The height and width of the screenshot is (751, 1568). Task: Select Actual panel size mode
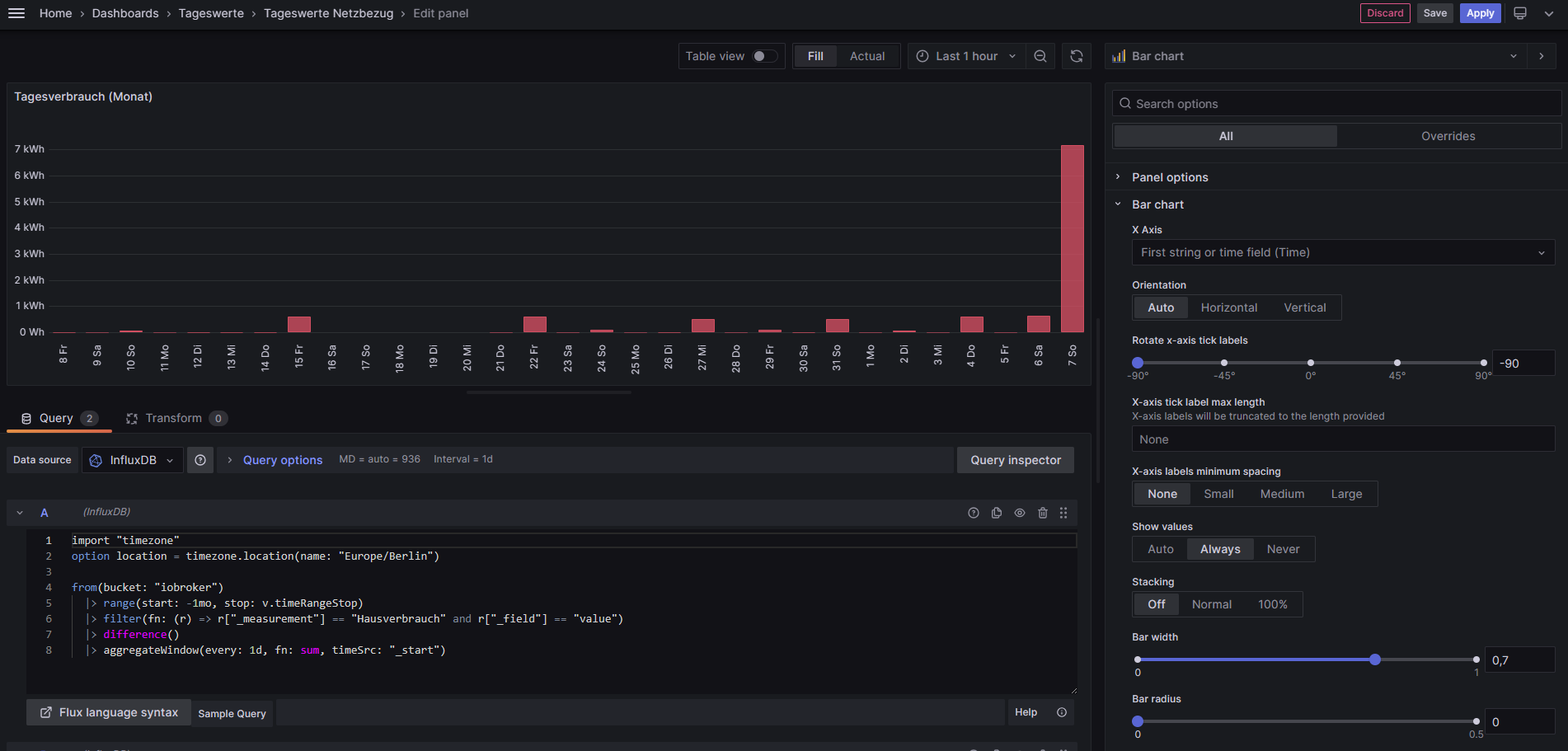click(867, 56)
